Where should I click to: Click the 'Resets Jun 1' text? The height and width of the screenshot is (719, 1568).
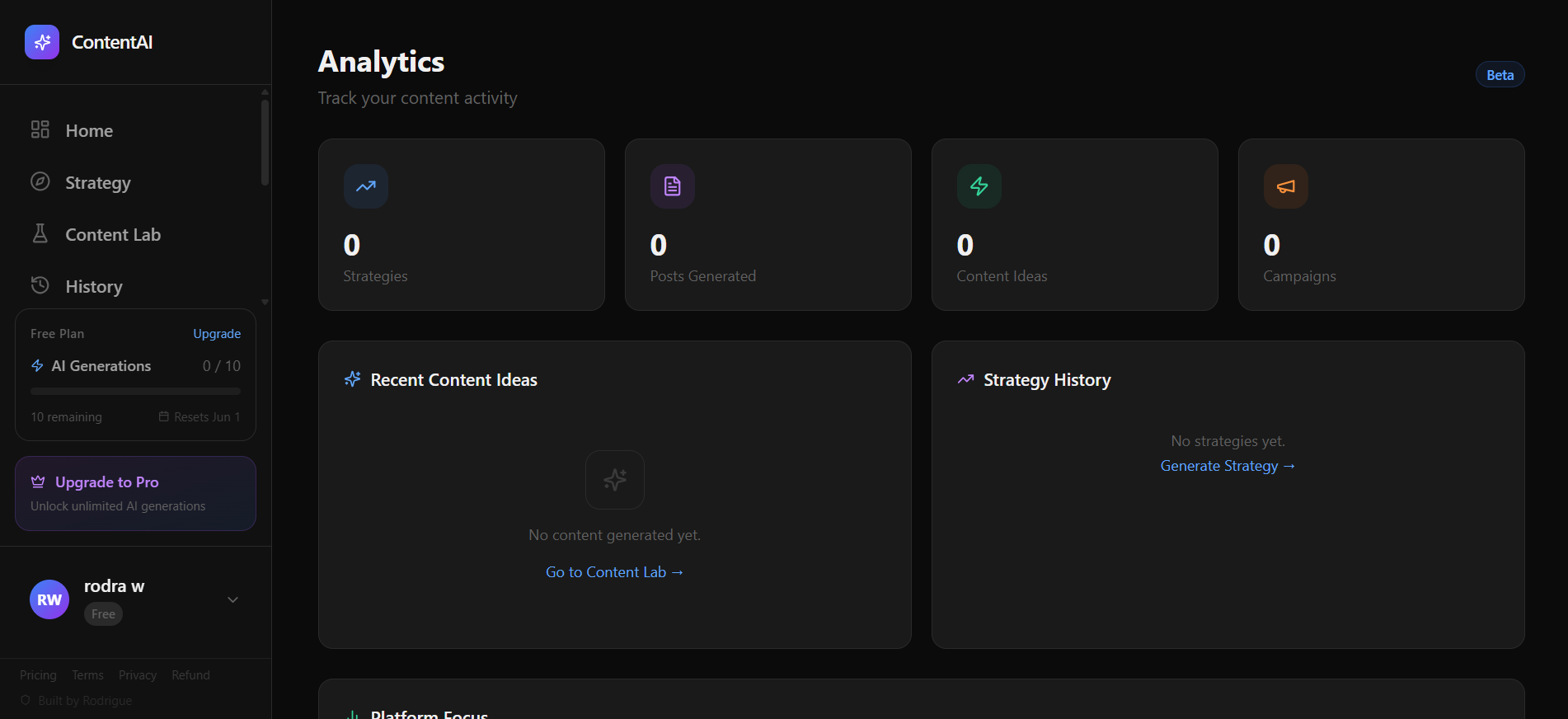(207, 416)
